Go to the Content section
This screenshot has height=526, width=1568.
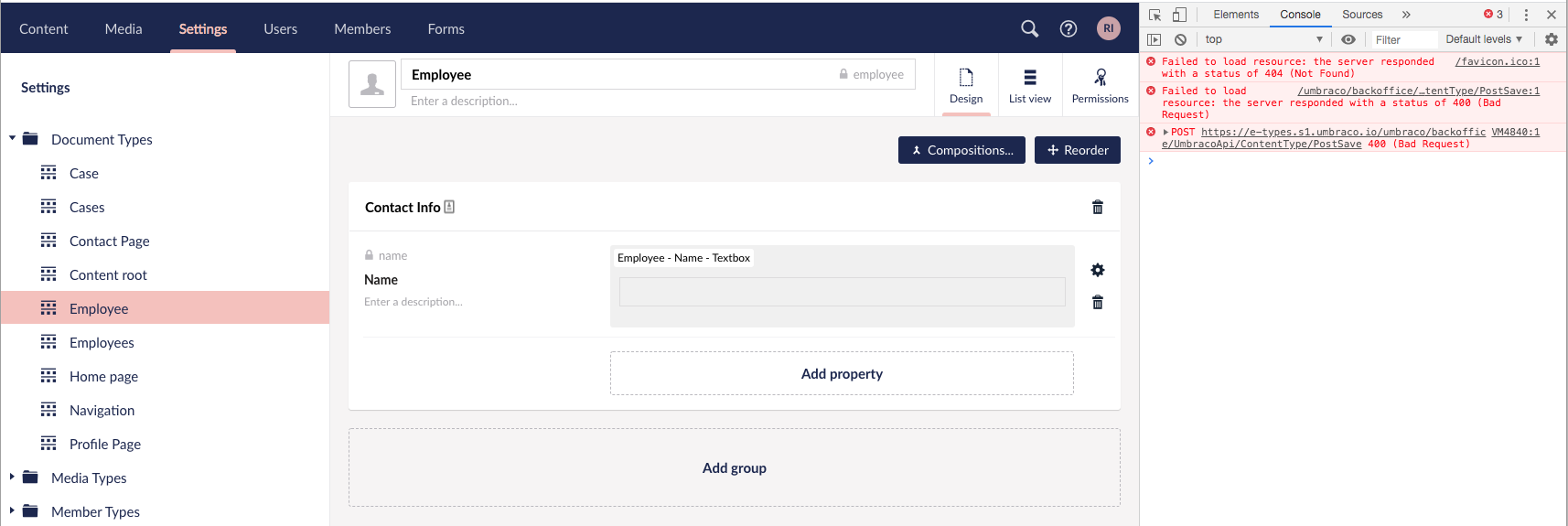(x=44, y=29)
